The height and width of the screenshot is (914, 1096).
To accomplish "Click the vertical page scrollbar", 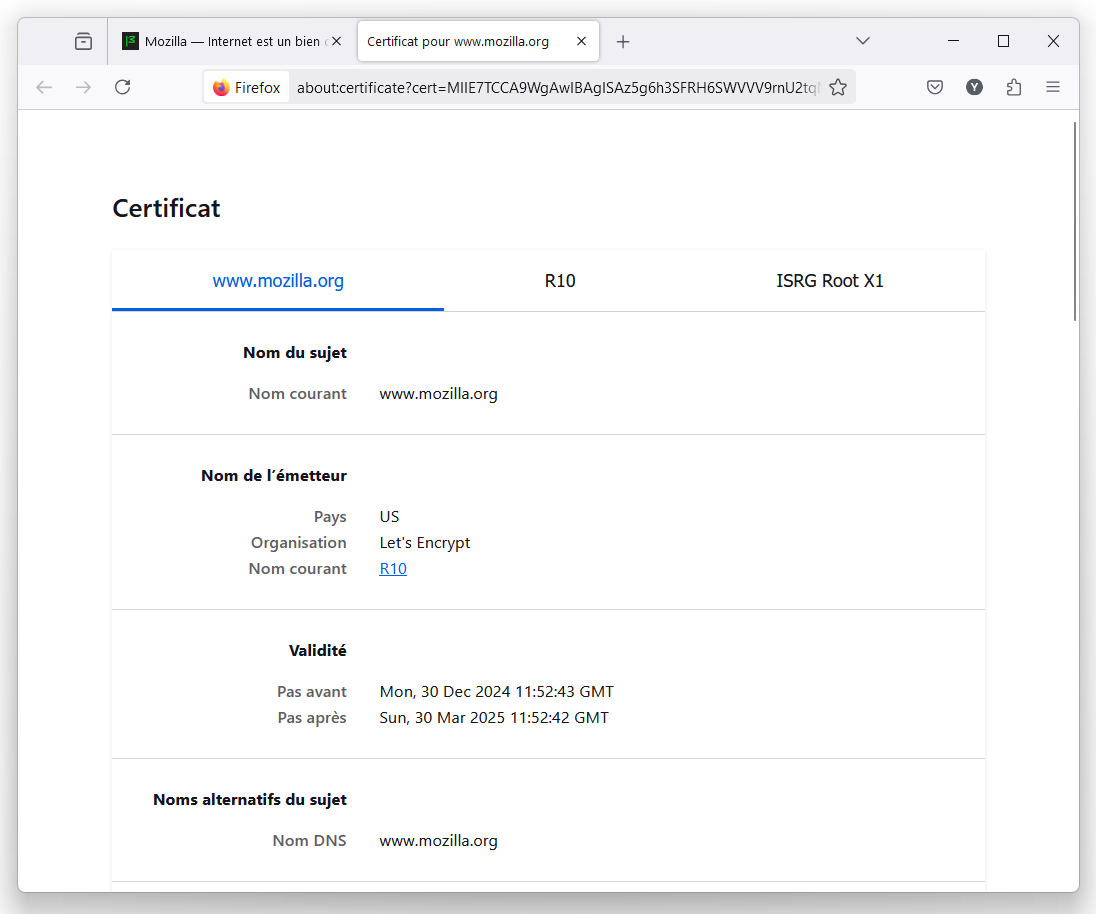I will click(1075, 220).
